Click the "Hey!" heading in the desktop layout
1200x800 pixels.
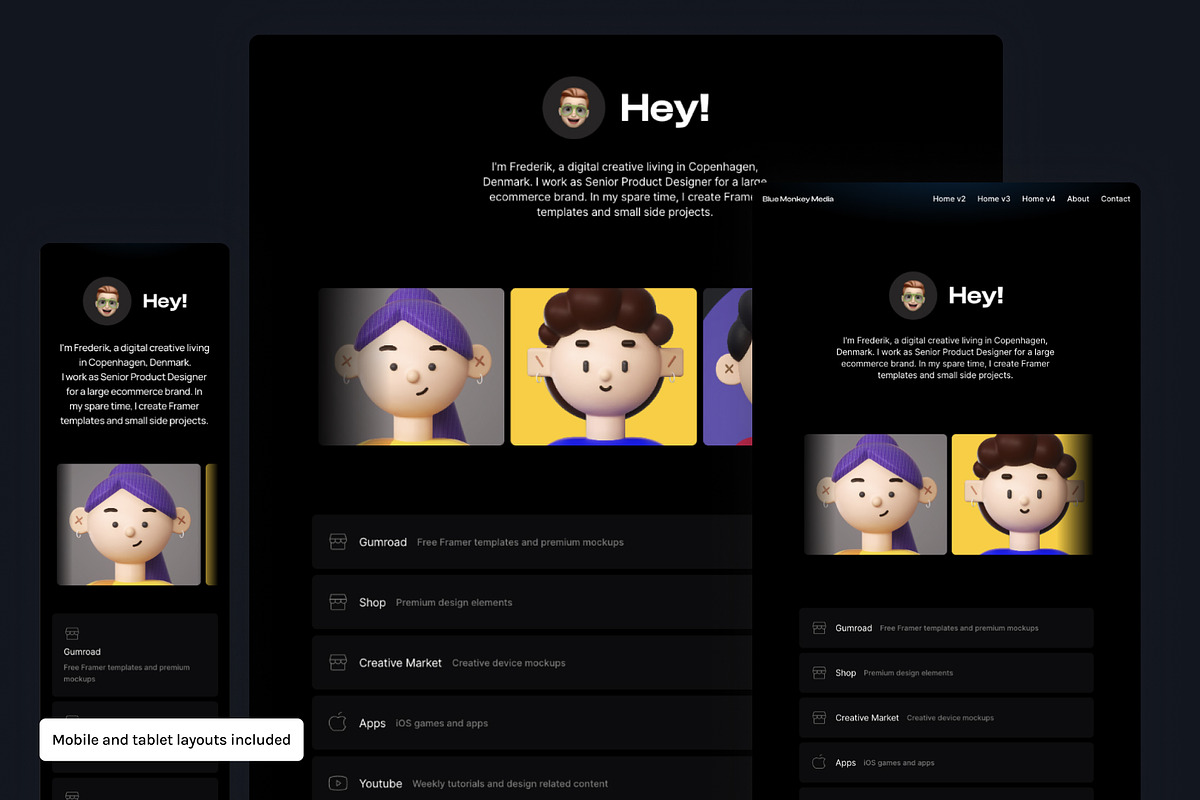point(665,108)
